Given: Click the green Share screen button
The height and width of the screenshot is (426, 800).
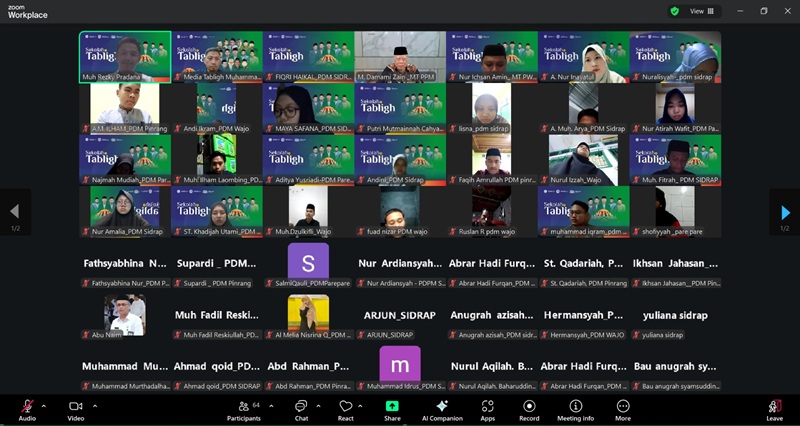Looking at the screenshot, I should click(392, 408).
